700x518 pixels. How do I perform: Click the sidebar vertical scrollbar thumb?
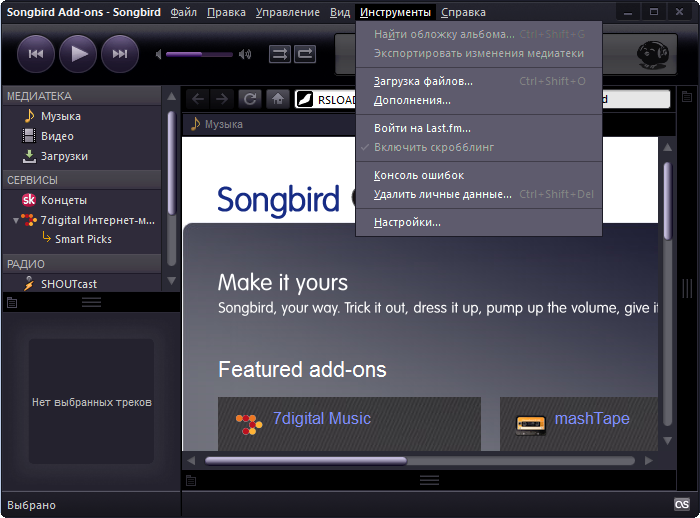coord(171,163)
